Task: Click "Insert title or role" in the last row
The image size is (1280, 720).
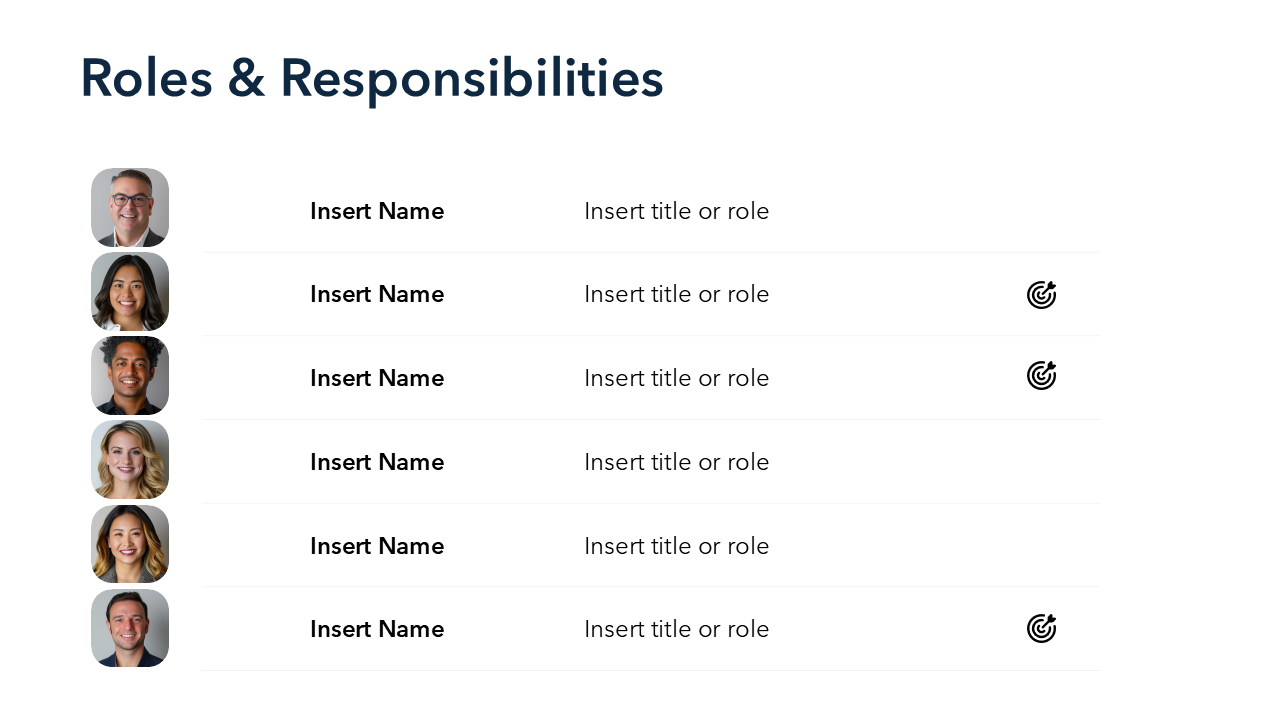Action: tap(676, 630)
